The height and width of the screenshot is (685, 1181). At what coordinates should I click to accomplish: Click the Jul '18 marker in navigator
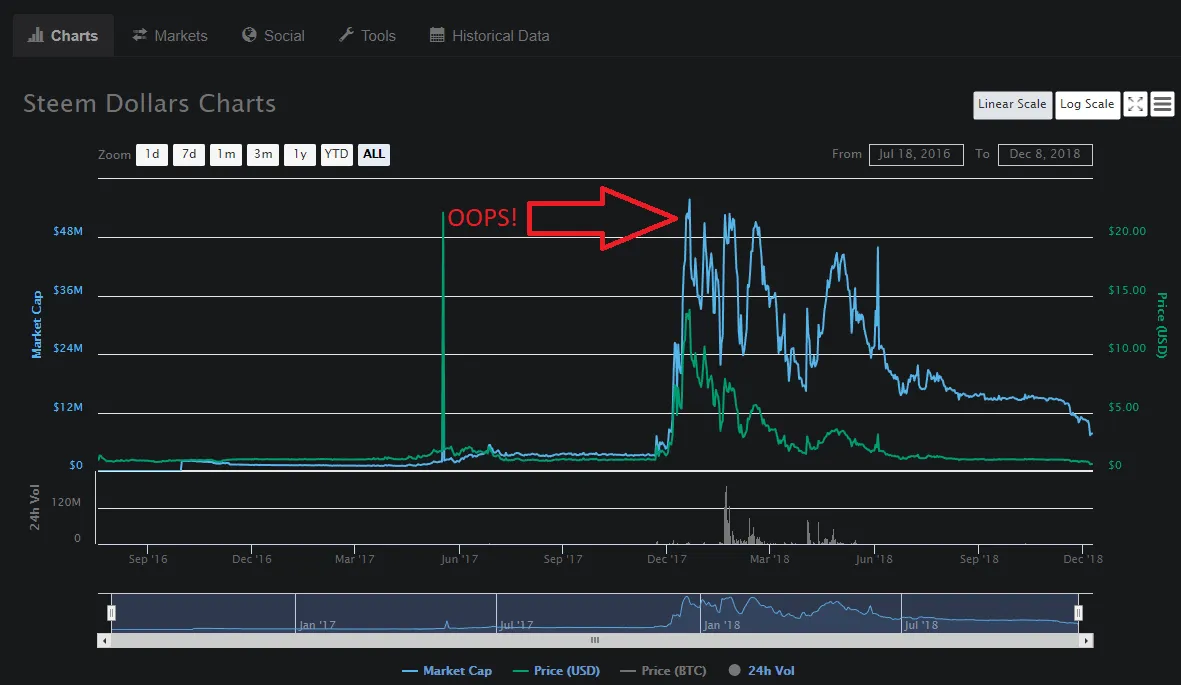(921, 625)
